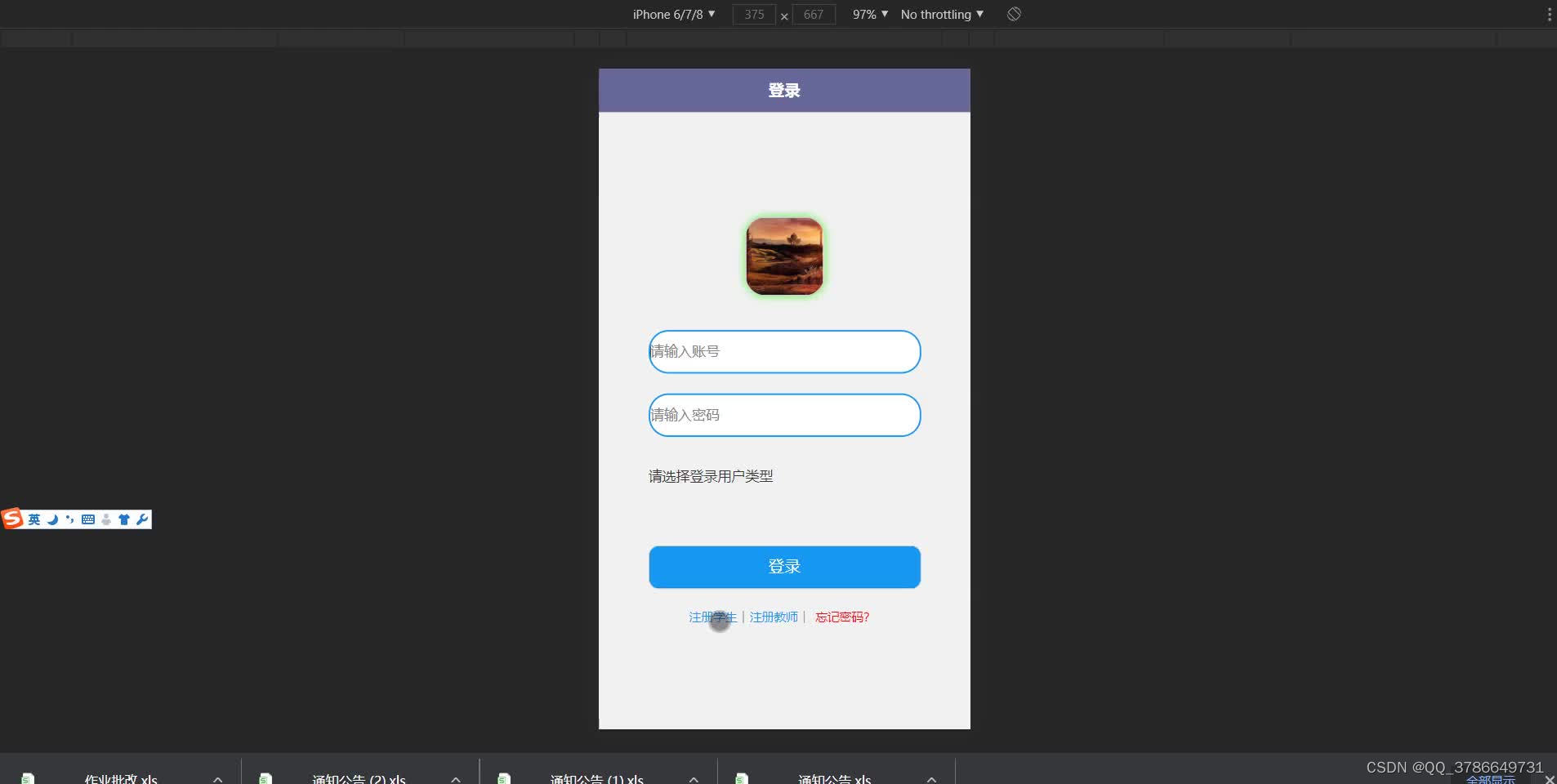Click the 注册学生 link
Image resolution: width=1557 pixels, height=784 pixels.
tap(712, 617)
